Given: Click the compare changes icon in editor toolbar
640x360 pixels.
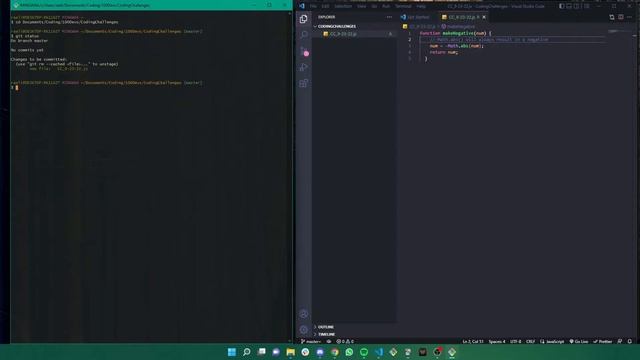Looking at the screenshot, I should pos(612,17).
